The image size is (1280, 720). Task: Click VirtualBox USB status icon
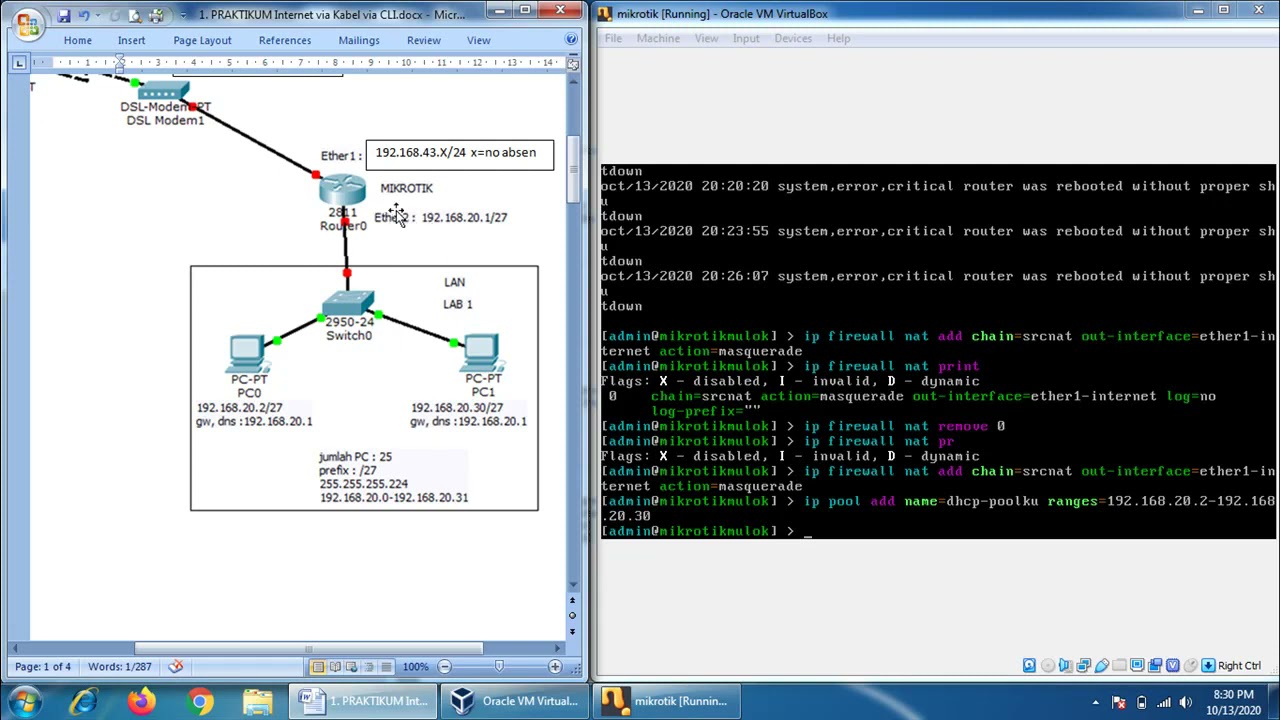1101,666
